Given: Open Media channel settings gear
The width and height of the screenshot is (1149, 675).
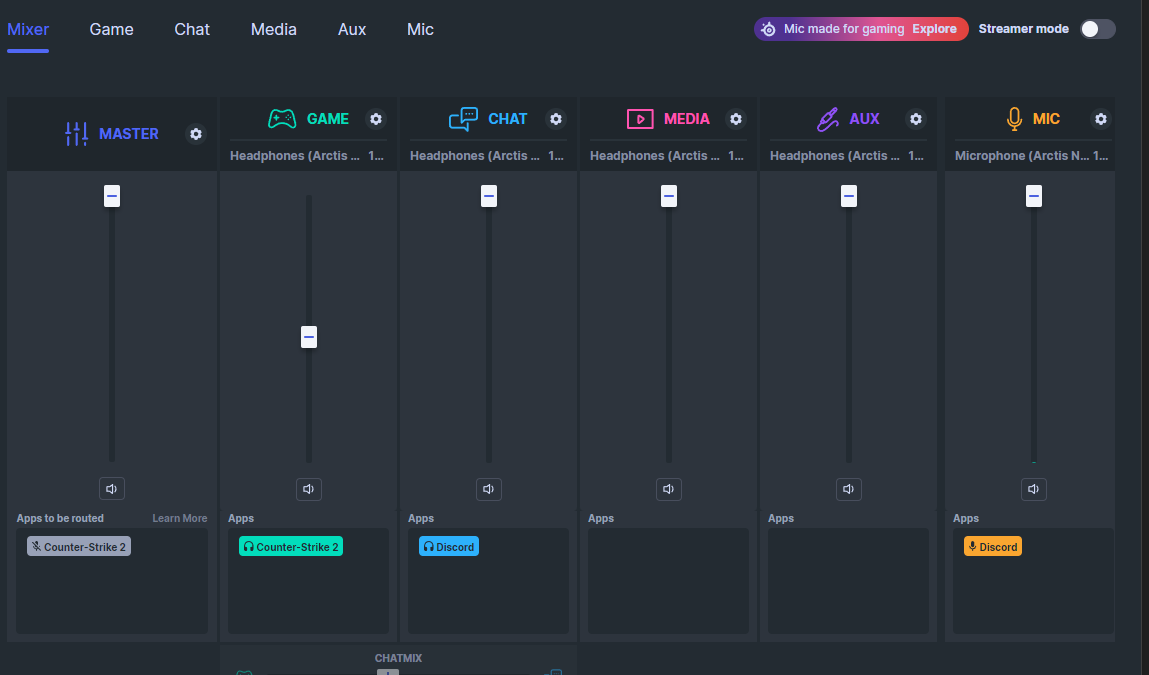Looking at the screenshot, I should pyautogui.click(x=736, y=119).
